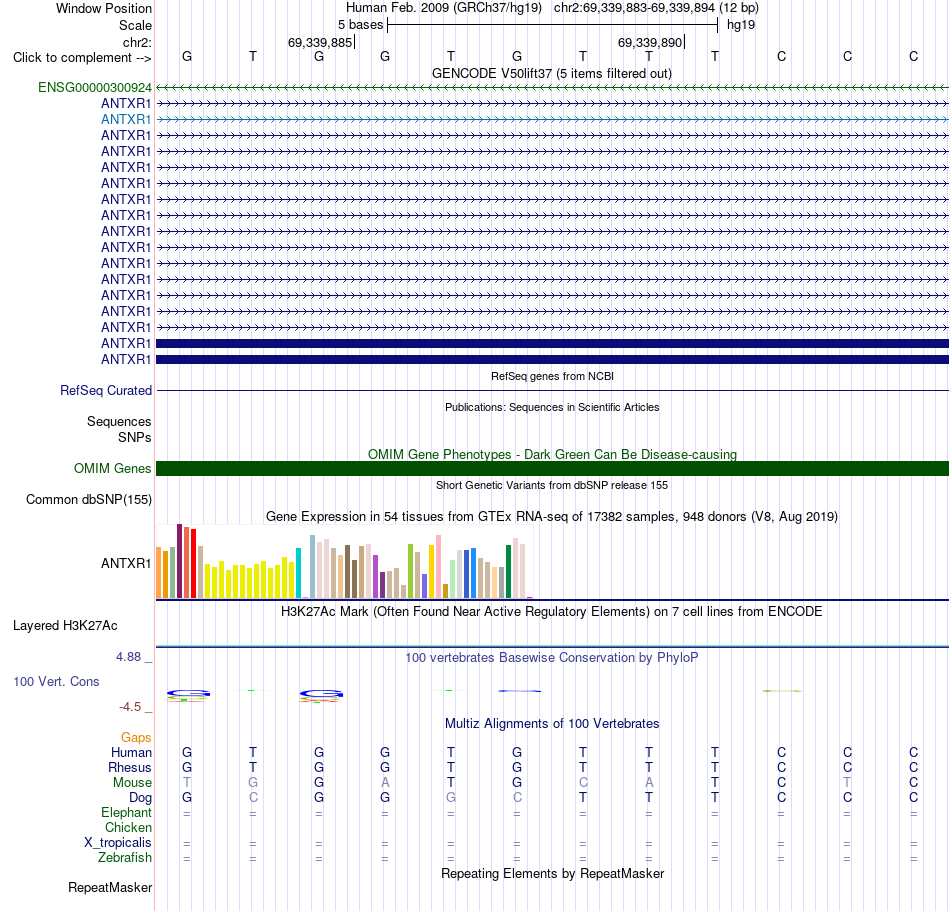
Task: Click the 69,339,890 ruler position marker
Action: click(650, 42)
